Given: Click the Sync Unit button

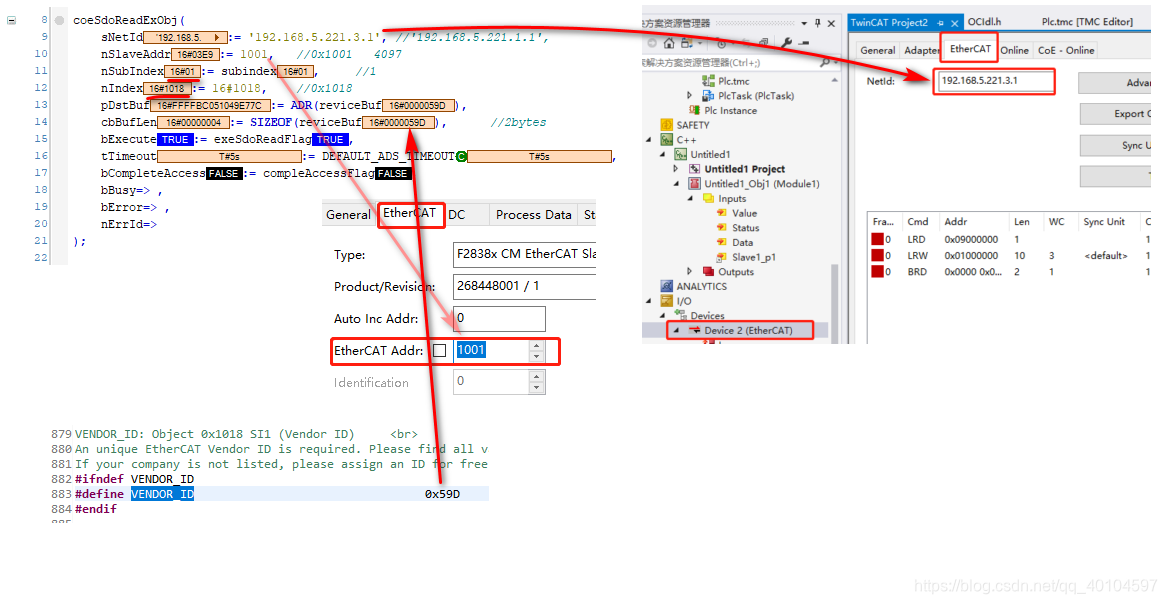Looking at the screenshot, I should point(1117,145).
